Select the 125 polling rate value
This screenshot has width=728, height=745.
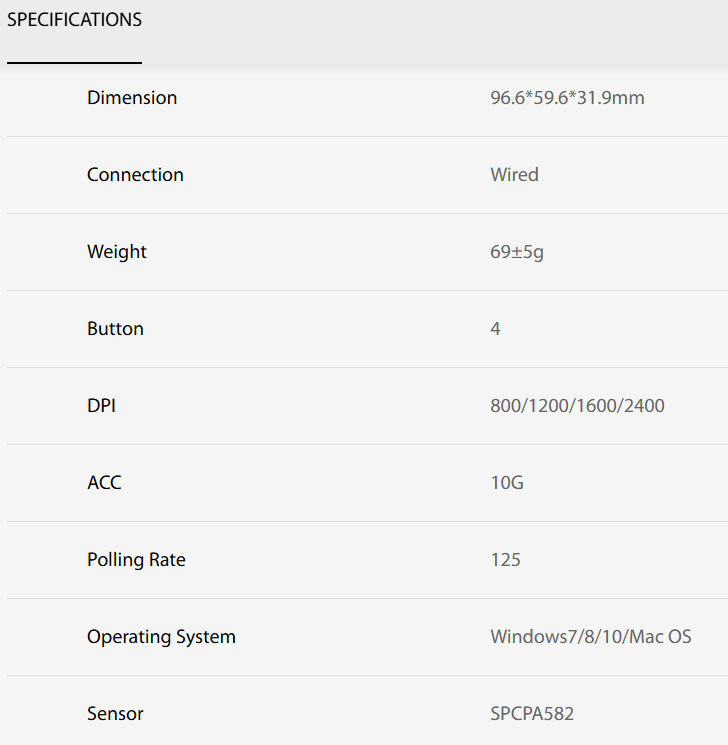point(505,560)
